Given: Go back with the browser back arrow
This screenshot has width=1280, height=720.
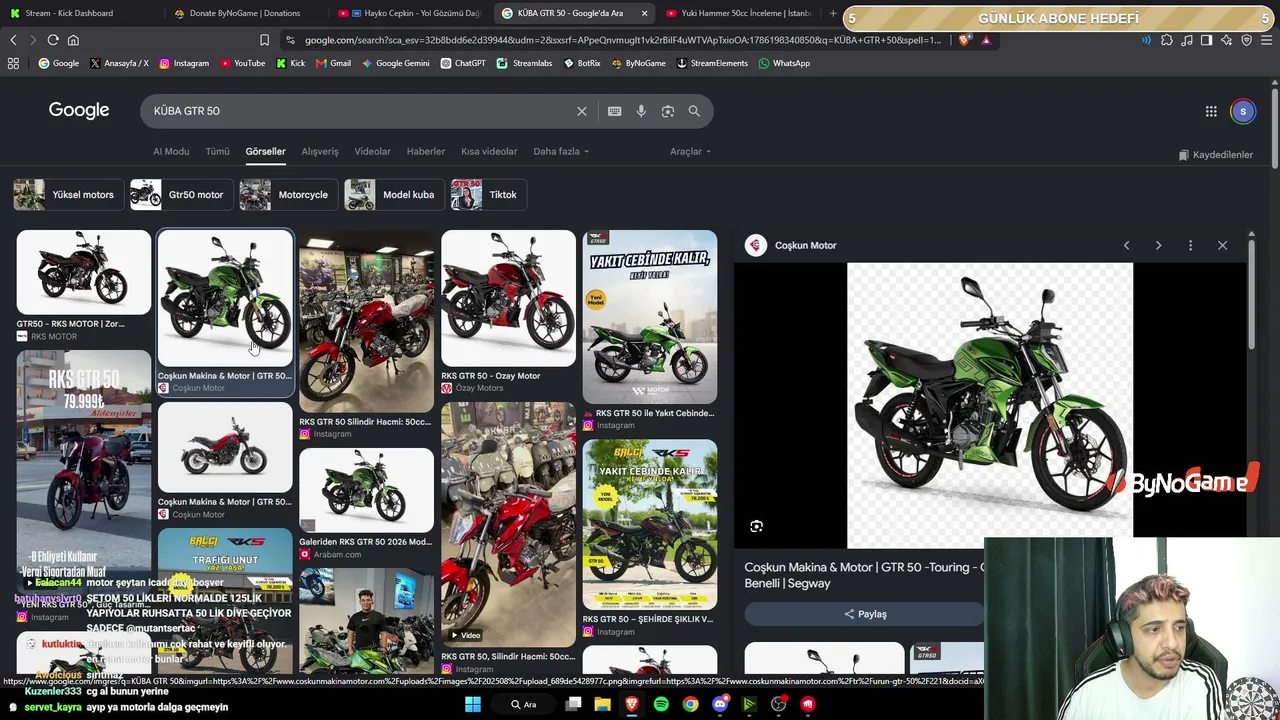Looking at the screenshot, I should point(13,40).
